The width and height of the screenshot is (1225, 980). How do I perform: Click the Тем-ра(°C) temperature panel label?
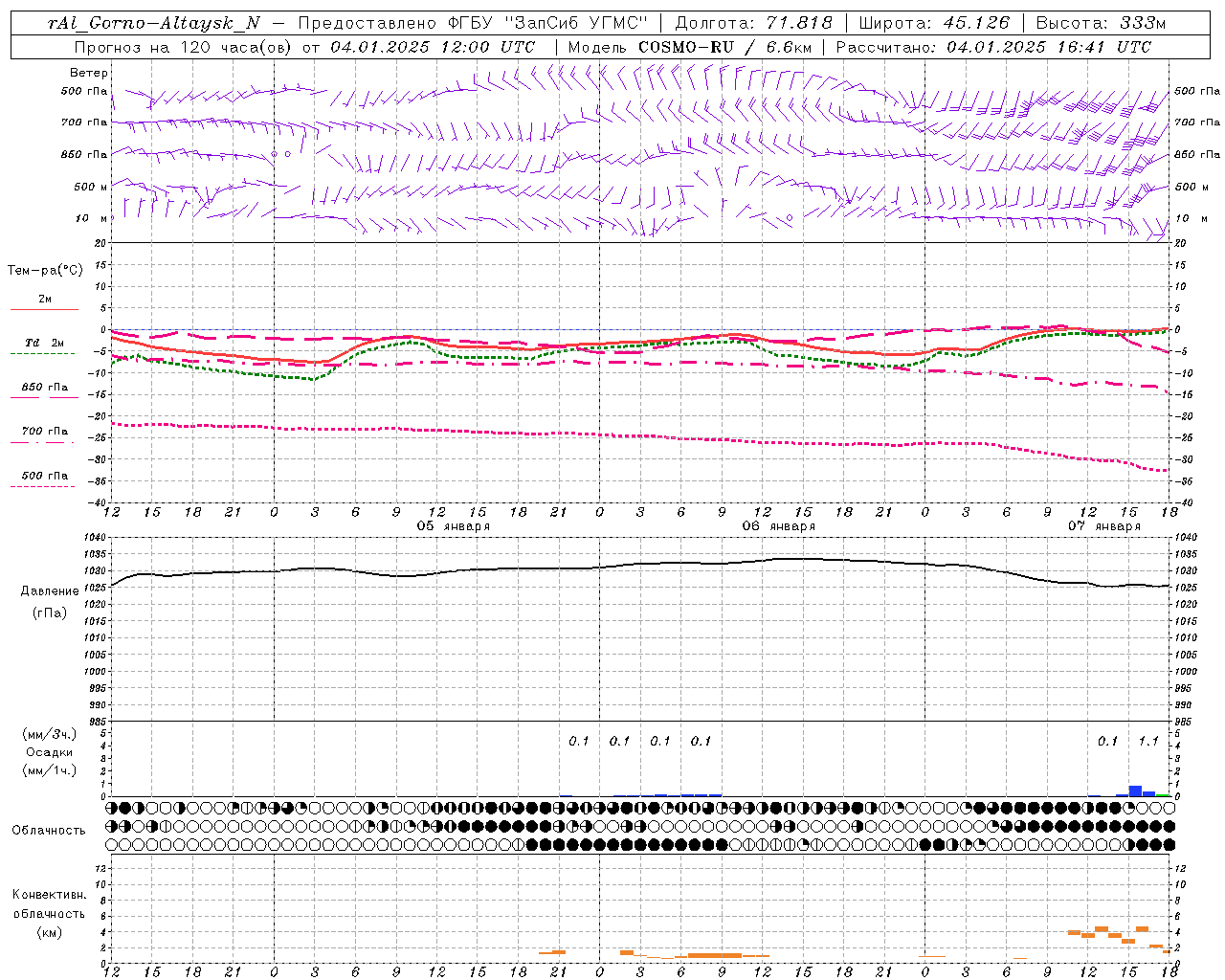(x=45, y=271)
